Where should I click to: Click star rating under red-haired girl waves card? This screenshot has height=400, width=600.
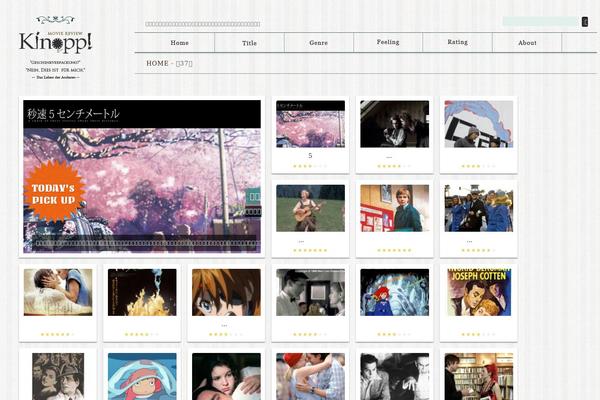pos(394,335)
